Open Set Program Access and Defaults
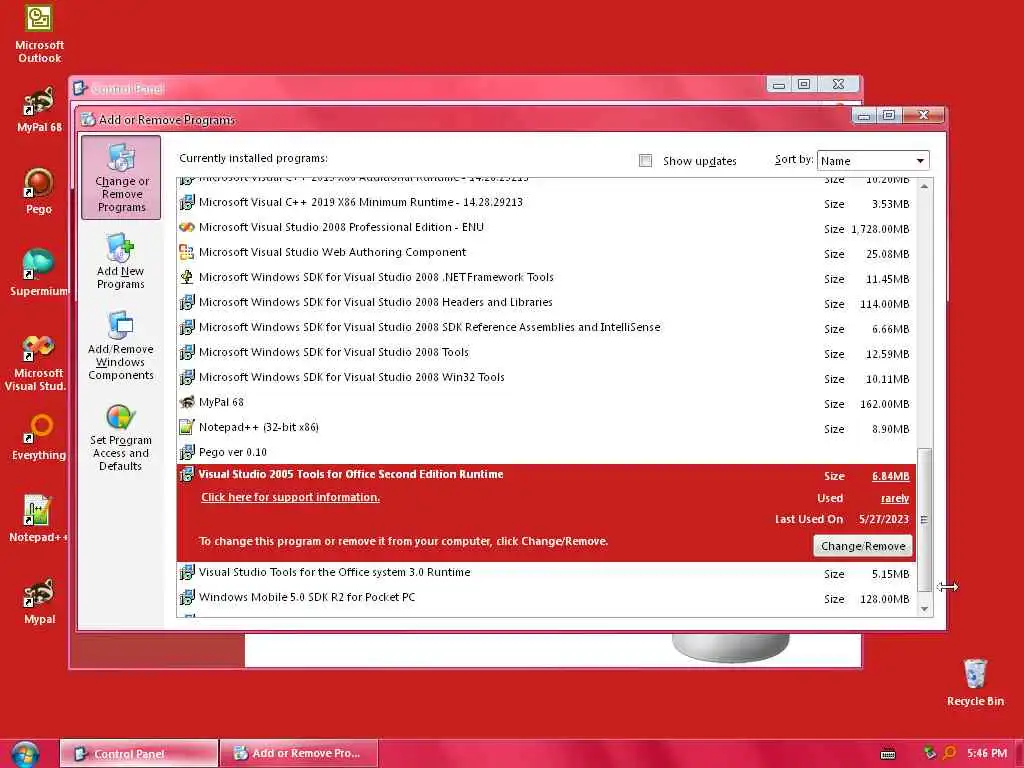 [121, 438]
